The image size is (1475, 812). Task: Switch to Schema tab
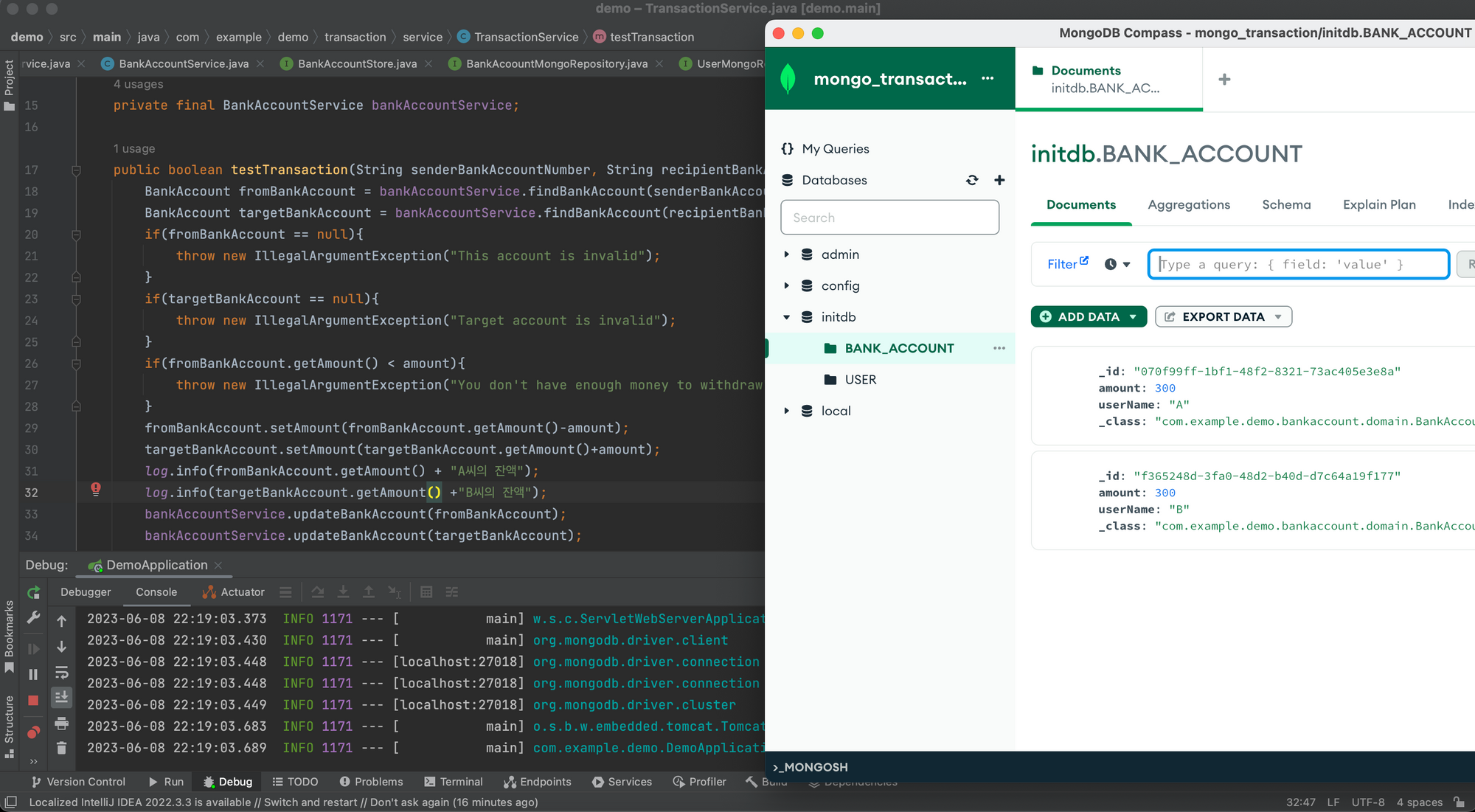tap(1286, 204)
